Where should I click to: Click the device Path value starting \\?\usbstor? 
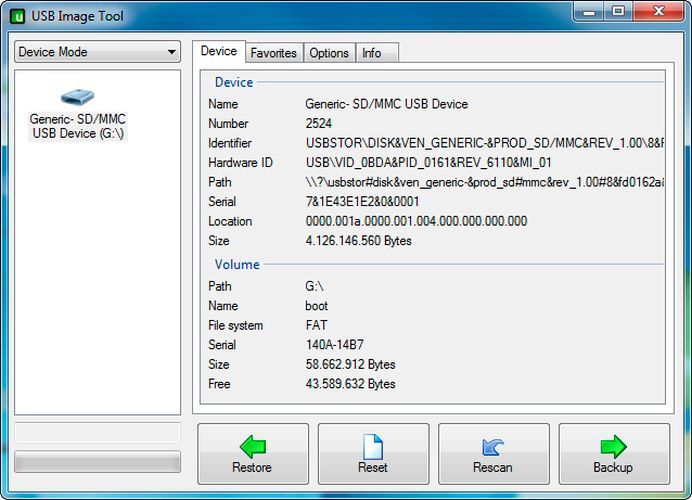click(485, 182)
